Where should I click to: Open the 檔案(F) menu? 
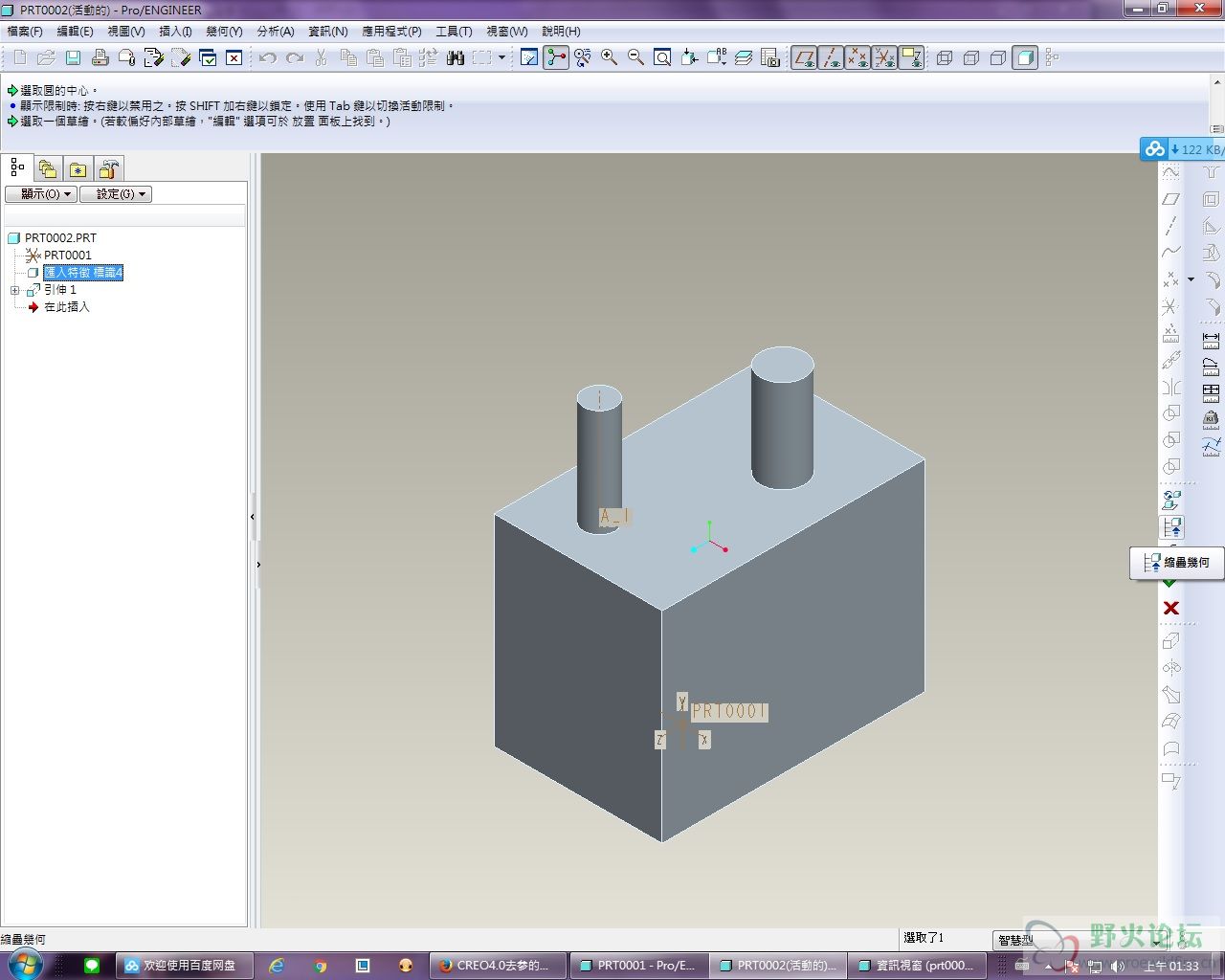25,32
